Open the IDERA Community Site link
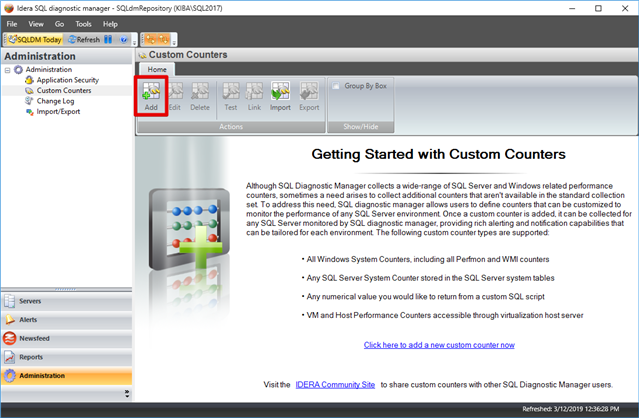Image resolution: width=639 pixels, height=418 pixels. tap(335, 385)
